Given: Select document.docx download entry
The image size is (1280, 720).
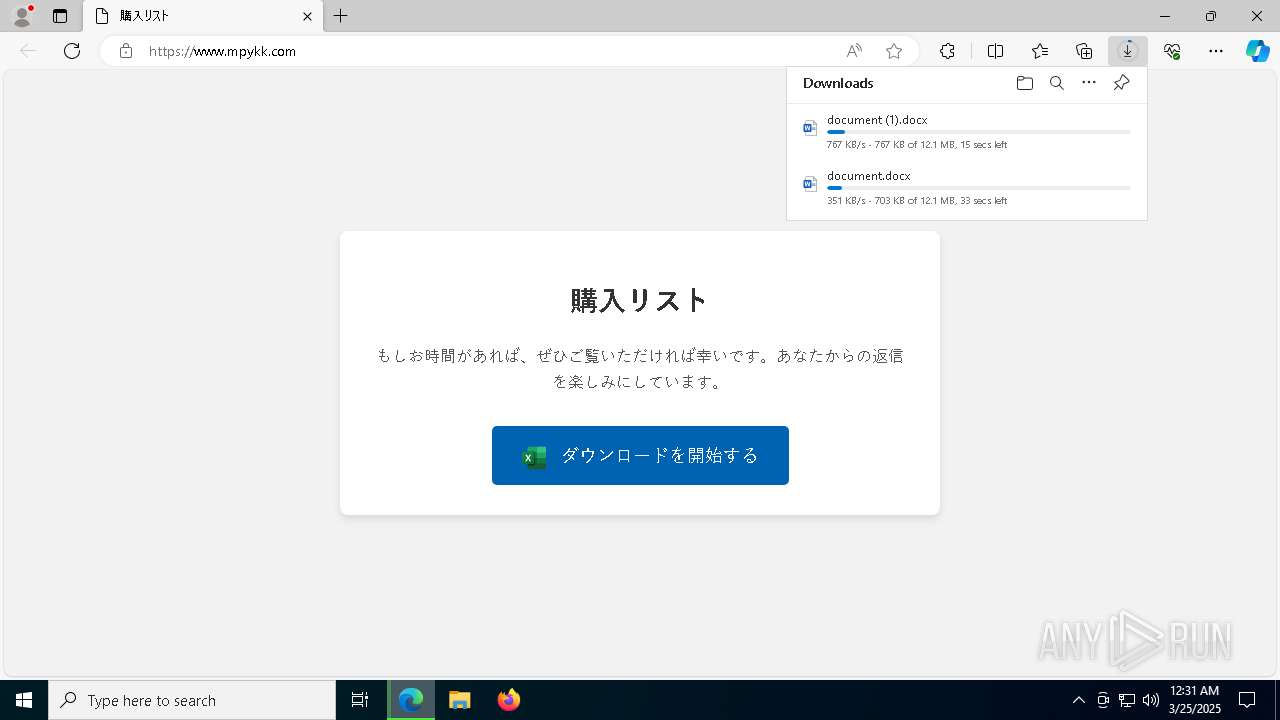Looking at the screenshot, I should click(966, 187).
